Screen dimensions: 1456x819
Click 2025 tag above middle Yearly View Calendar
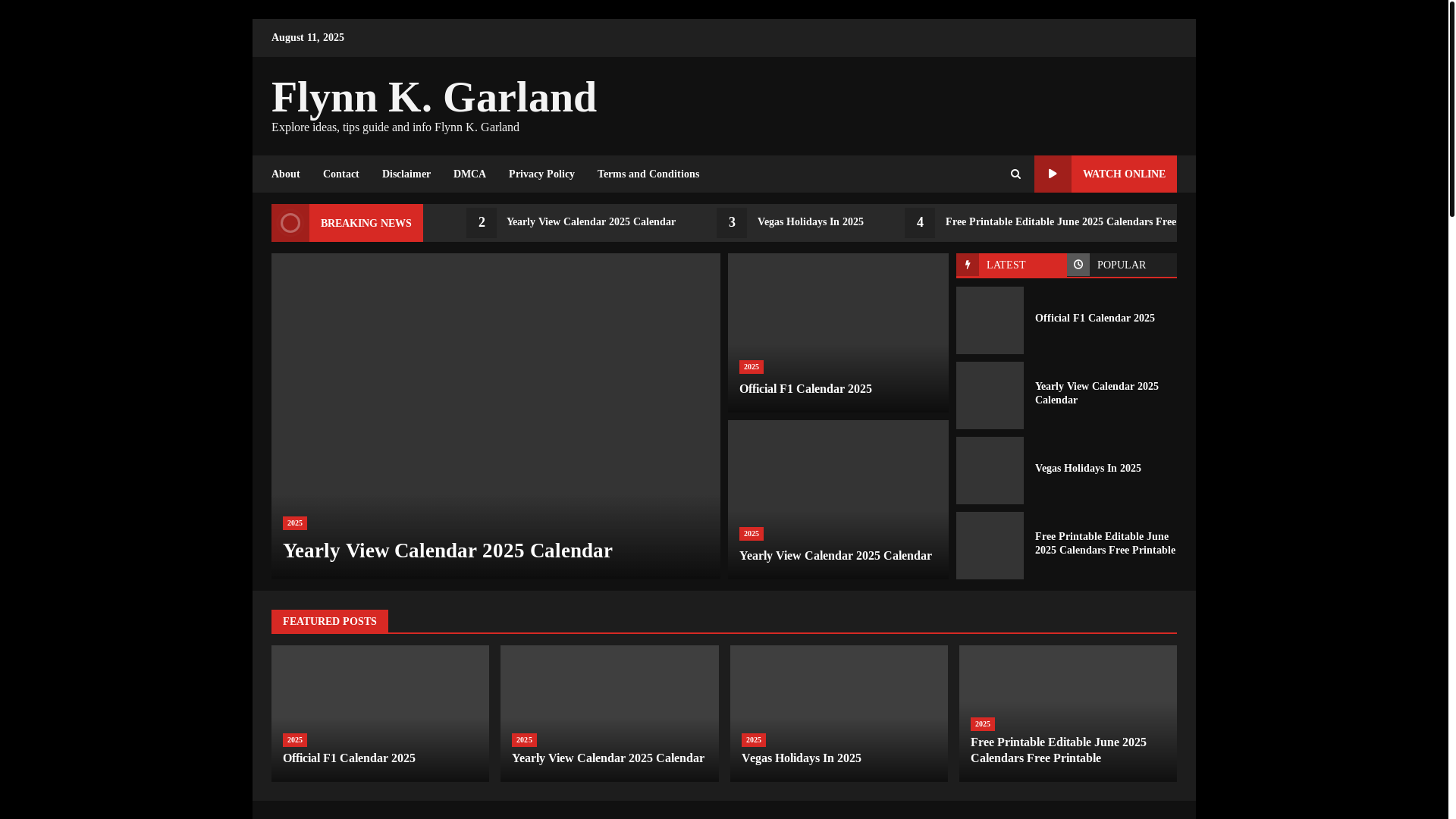(752, 534)
